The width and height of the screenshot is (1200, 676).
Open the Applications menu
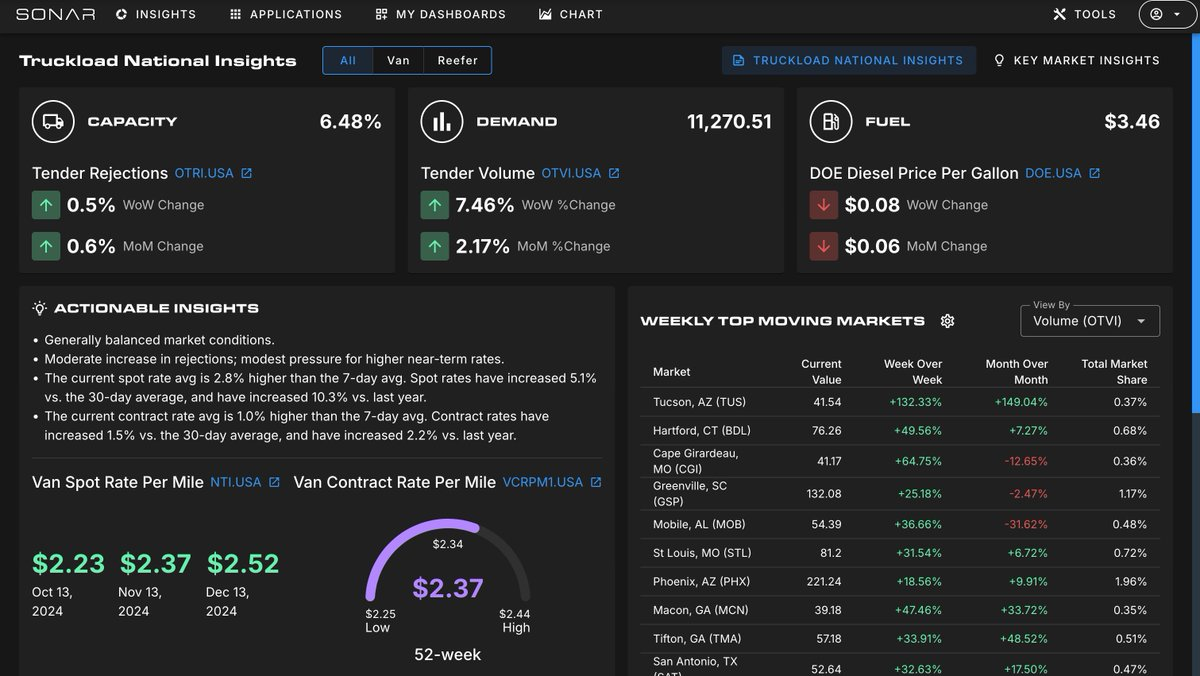pyautogui.click(x=285, y=14)
